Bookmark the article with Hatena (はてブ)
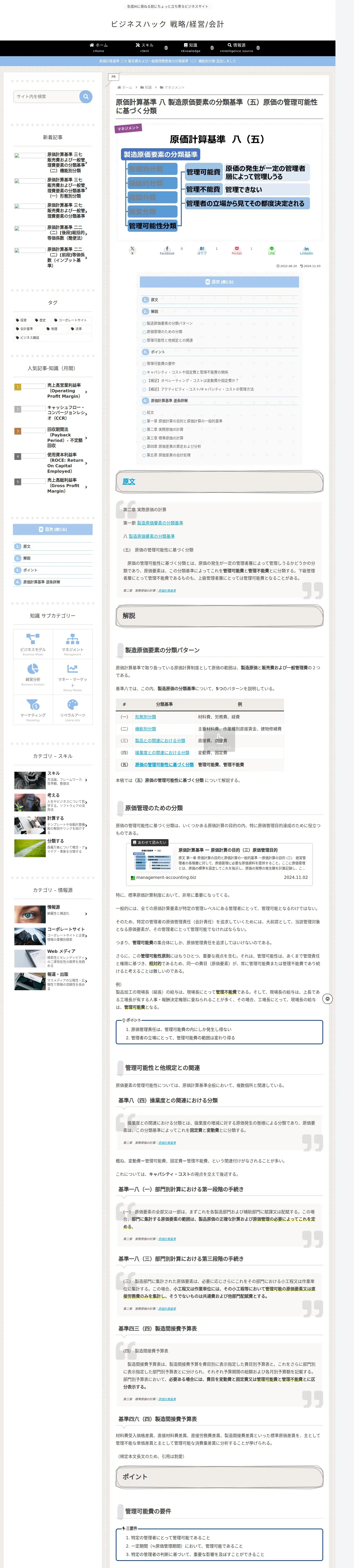 coord(202,250)
